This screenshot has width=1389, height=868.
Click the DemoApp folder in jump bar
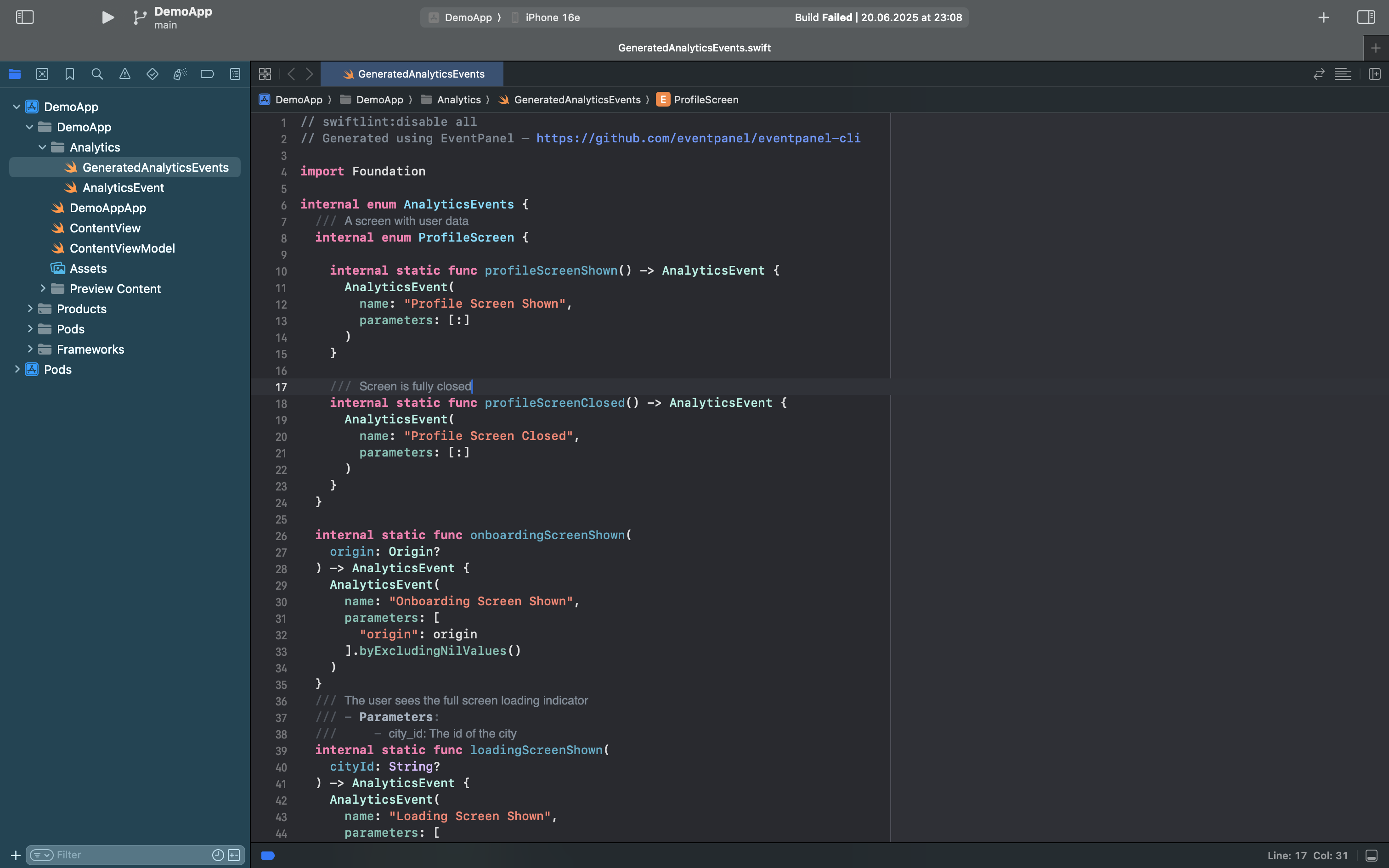click(371, 100)
